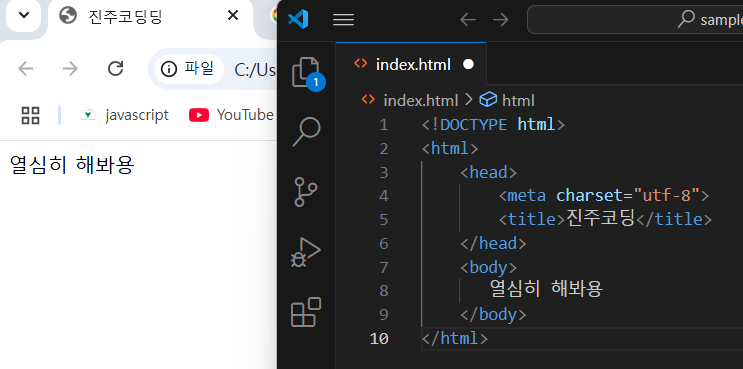Open the Explorer view in VS Code
The width and height of the screenshot is (743, 369).
tap(306, 72)
